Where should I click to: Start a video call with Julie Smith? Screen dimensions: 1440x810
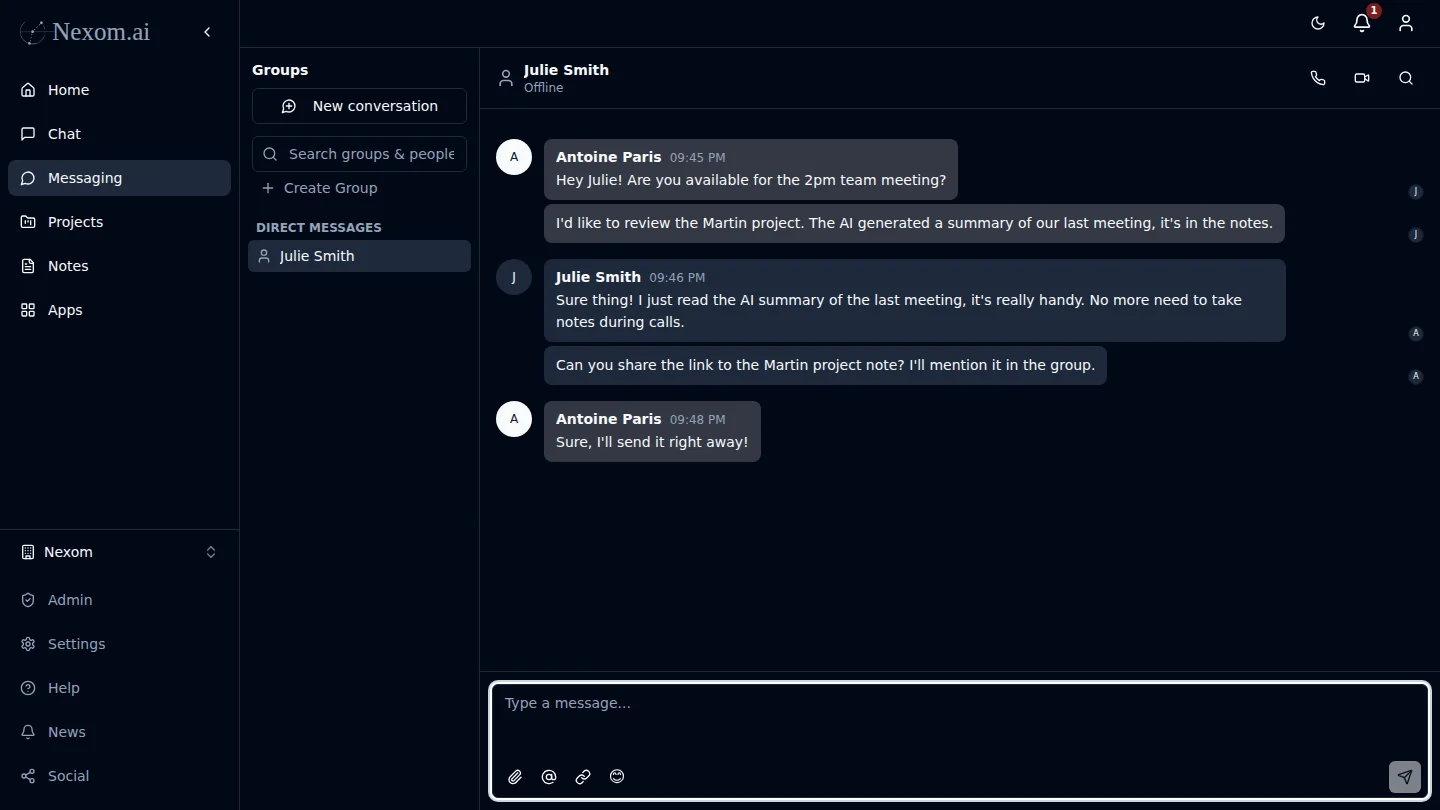pyautogui.click(x=1362, y=78)
